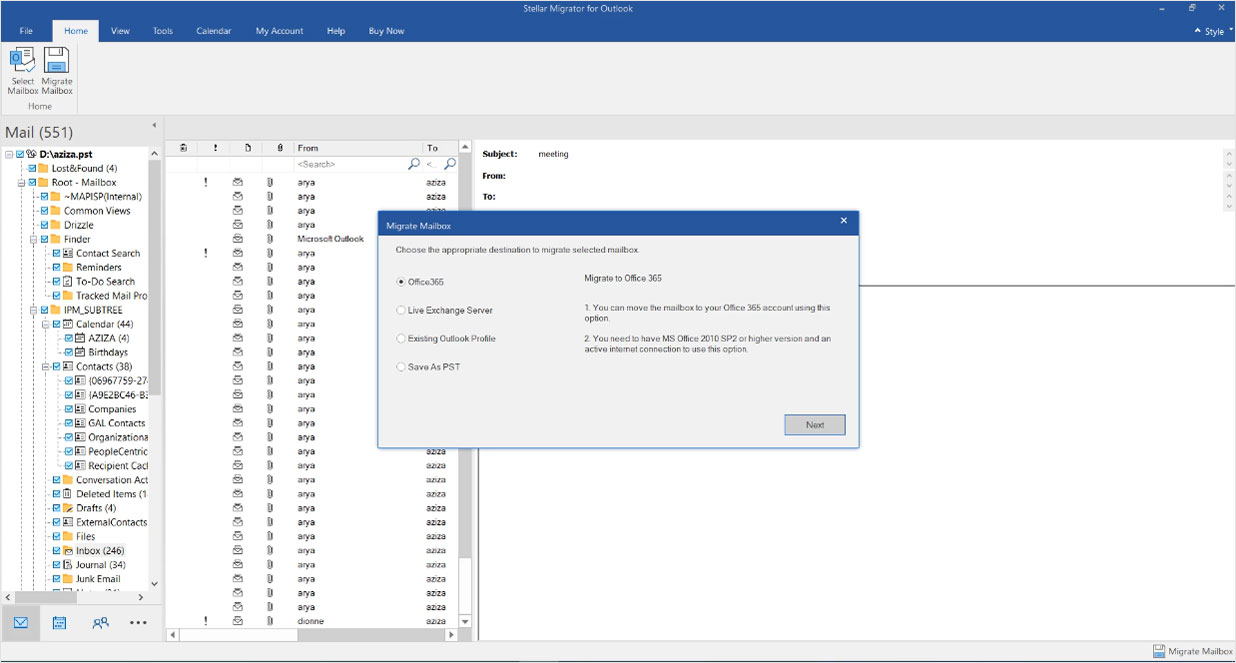Collapse the left mail pane arrow
This screenshot has height=663, width=1236.
[154, 125]
